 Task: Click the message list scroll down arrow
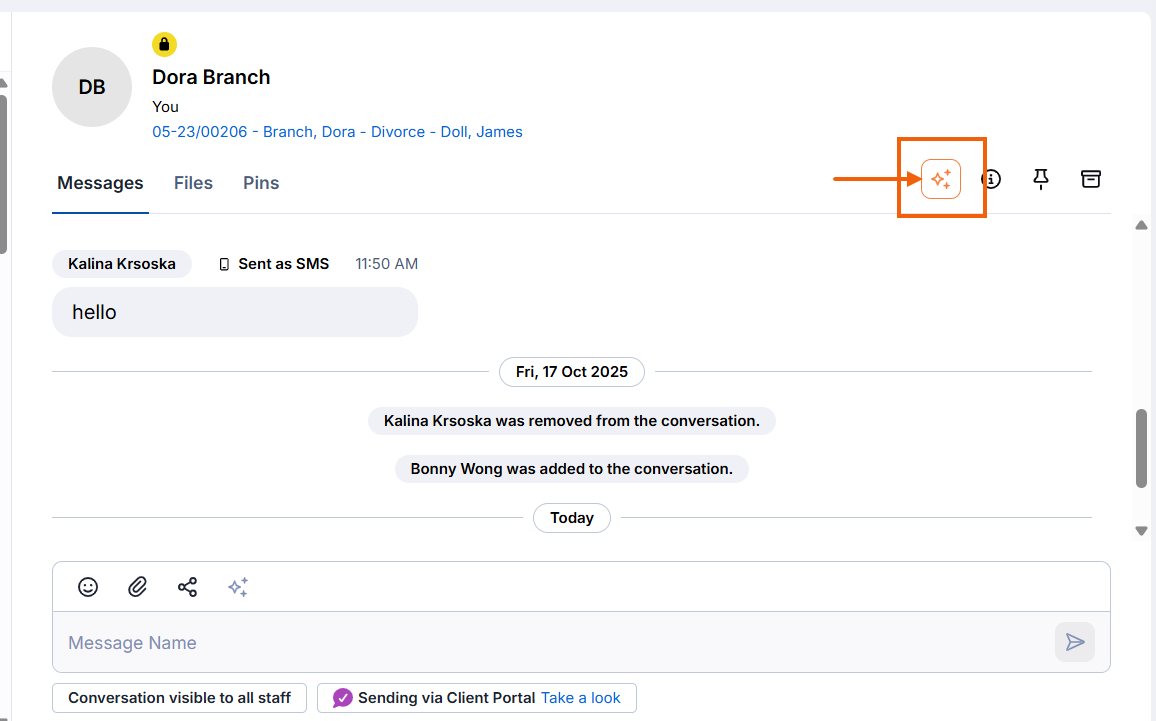pos(1141,531)
